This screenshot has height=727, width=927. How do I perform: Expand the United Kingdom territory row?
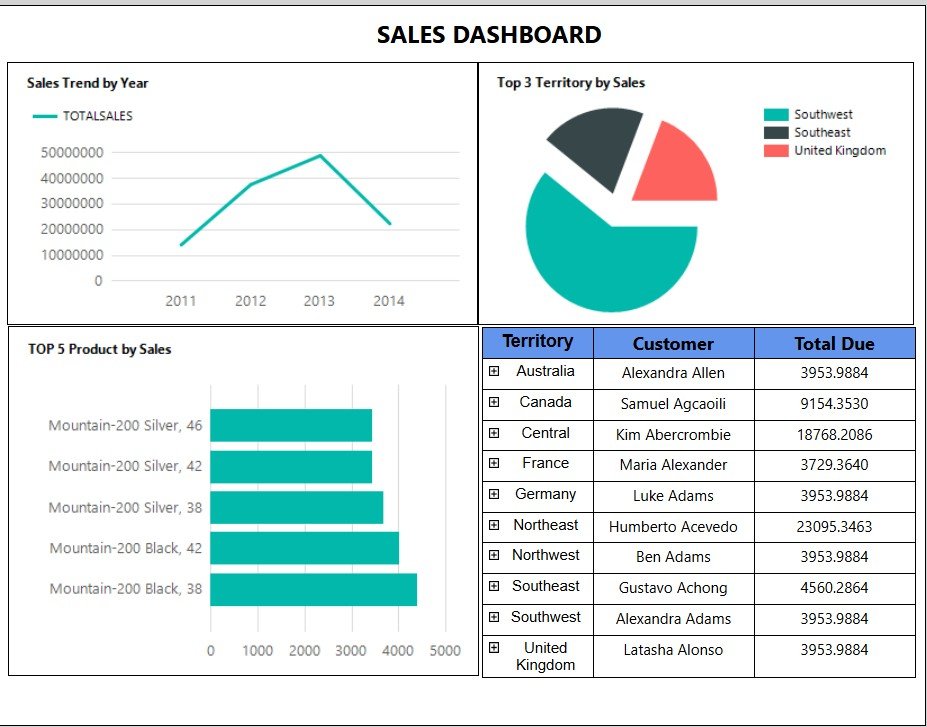tap(493, 648)
